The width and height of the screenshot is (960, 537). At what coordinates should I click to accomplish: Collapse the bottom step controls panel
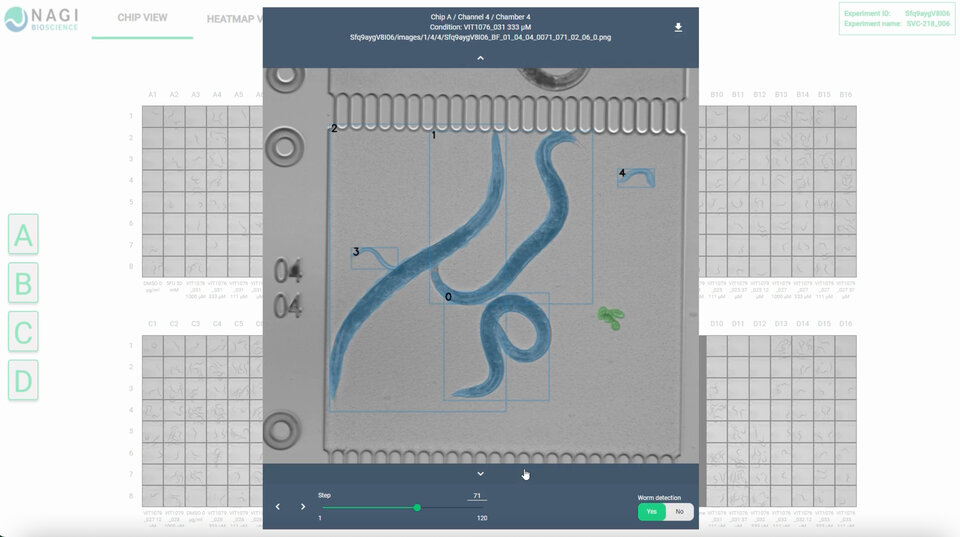480,474
